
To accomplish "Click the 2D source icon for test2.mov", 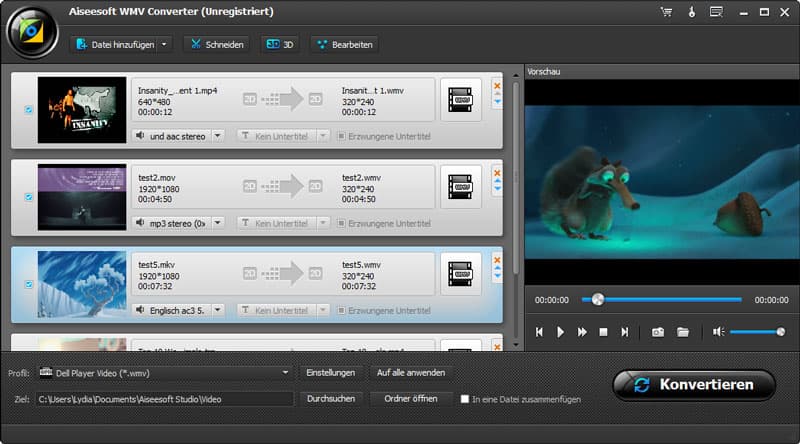I will click(x=249, y=186).
